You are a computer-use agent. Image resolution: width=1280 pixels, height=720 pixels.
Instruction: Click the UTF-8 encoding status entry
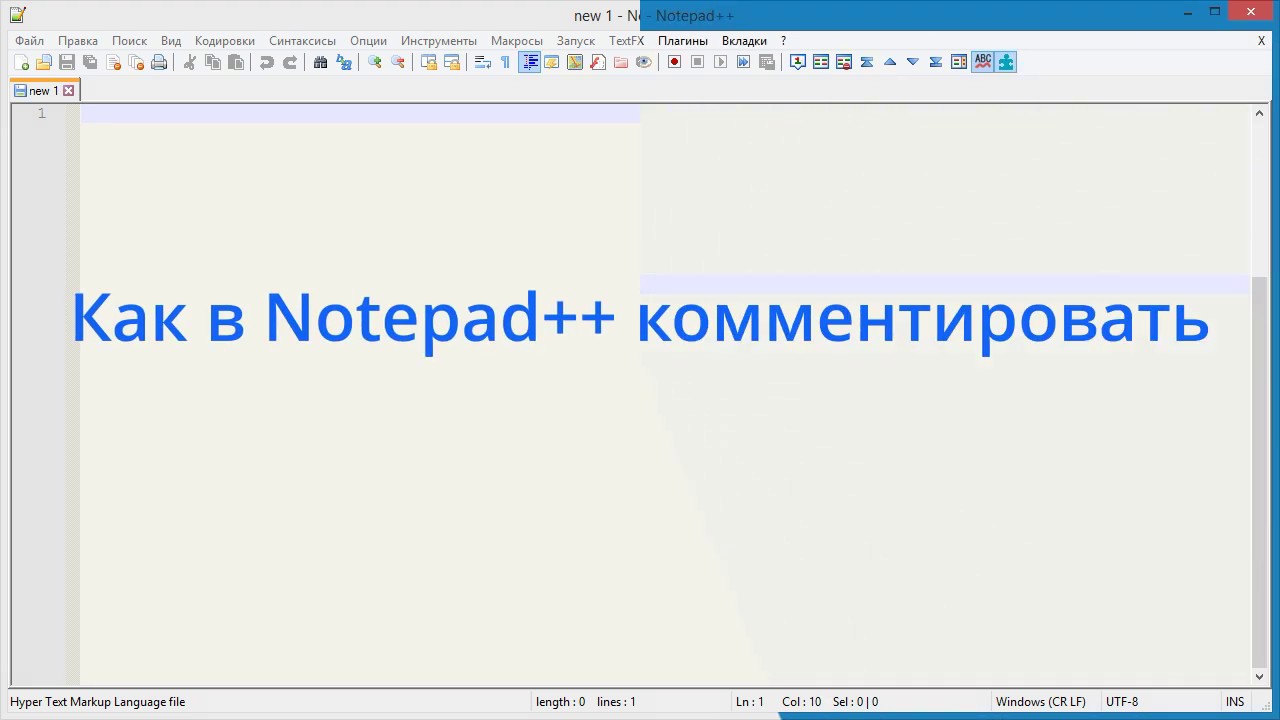pyautogui.click(x=1122, y=702)
